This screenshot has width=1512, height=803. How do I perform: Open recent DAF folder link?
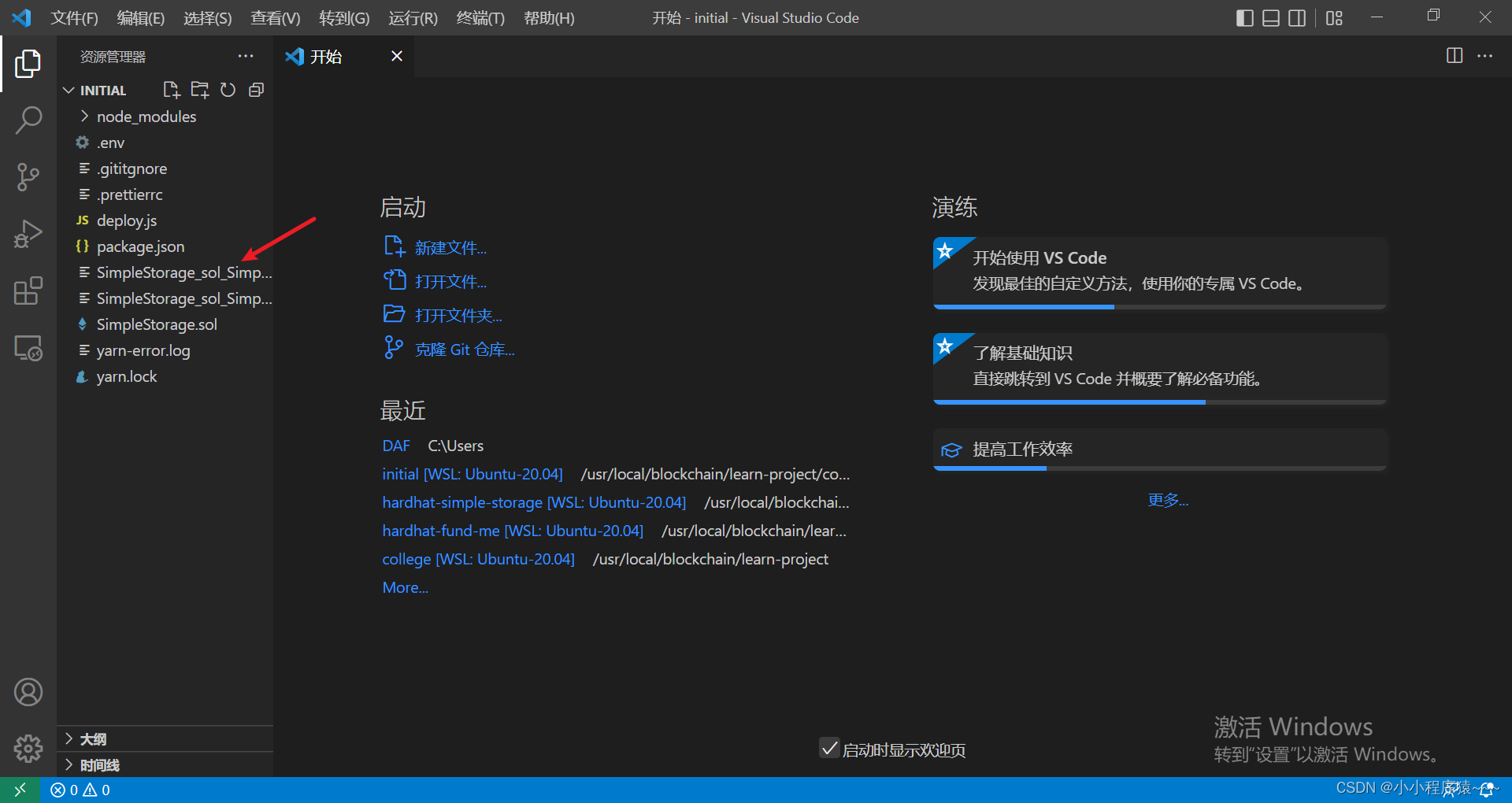tap(396, 446)
